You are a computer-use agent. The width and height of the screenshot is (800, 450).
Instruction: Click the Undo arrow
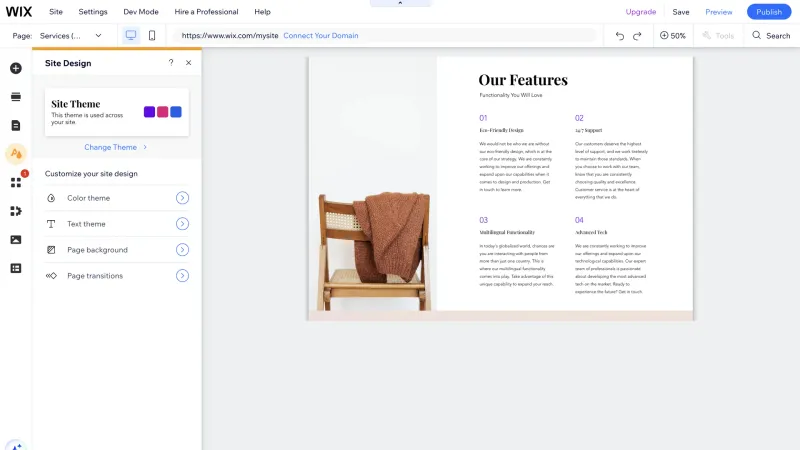(619, 36)
